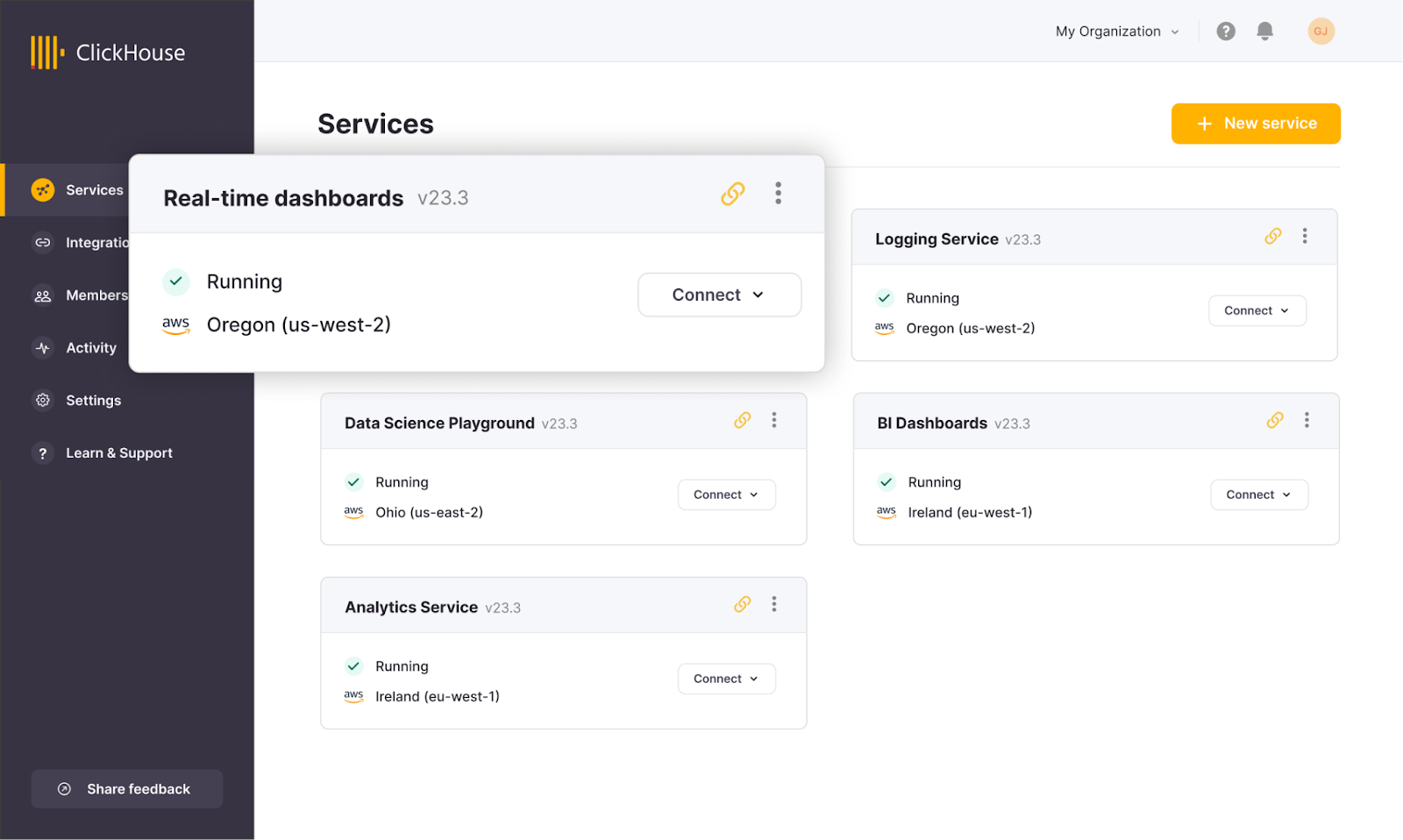
Task: Click the link icon on Logging Service card
Action: (x=1272, y=236)
